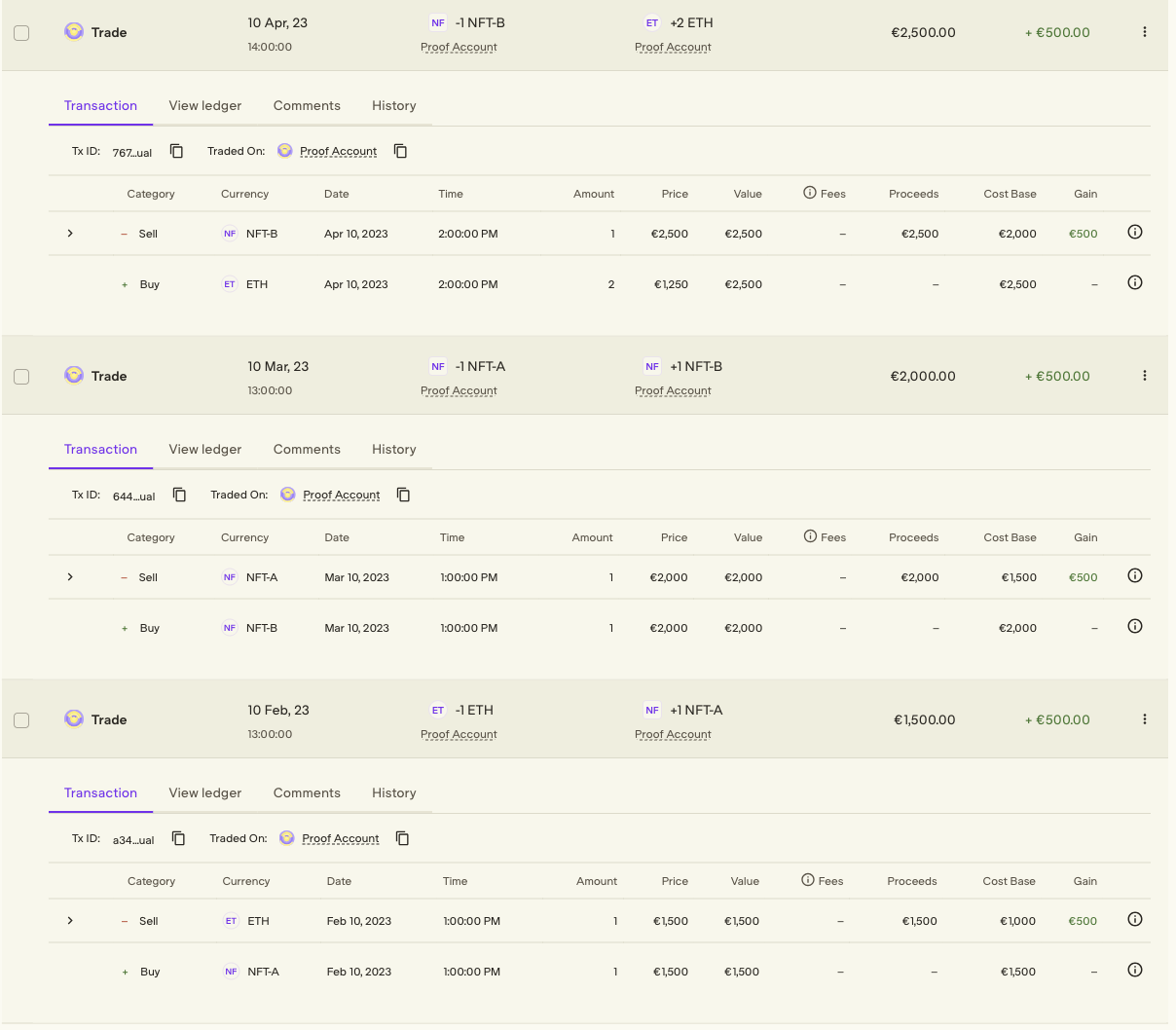Screen dimensions: 1176x1030
Task: Open View ledger tab in 10 Apr trade
Action: [205, 105]
